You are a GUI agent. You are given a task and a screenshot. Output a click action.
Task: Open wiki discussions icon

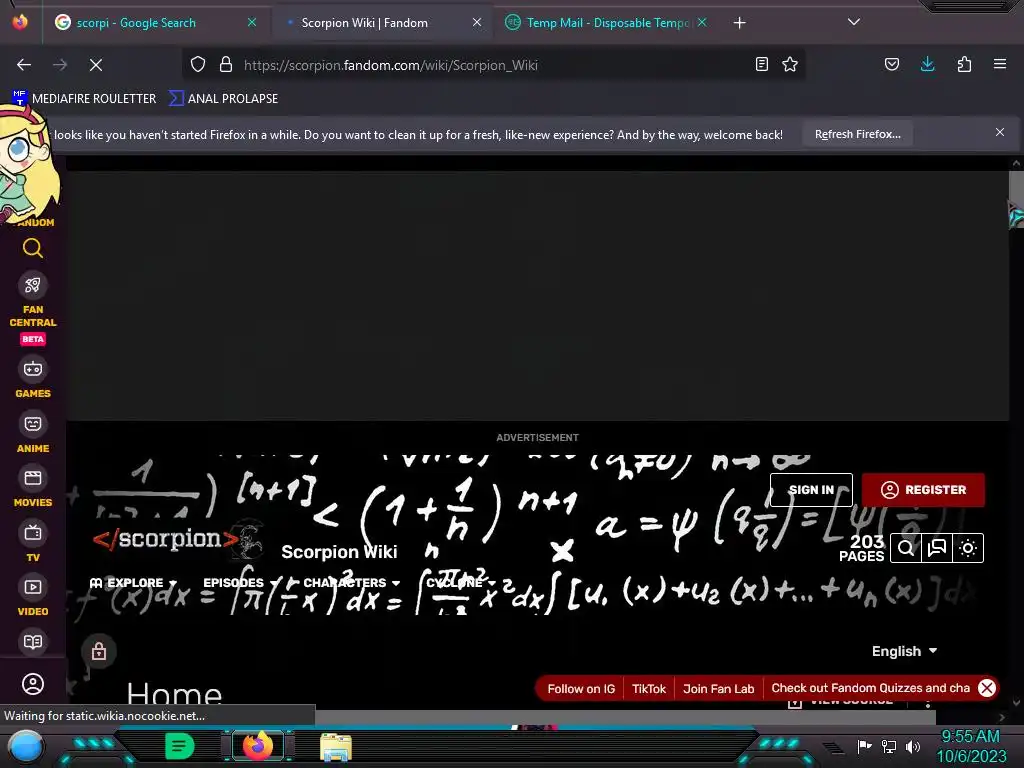pos(936,548)
